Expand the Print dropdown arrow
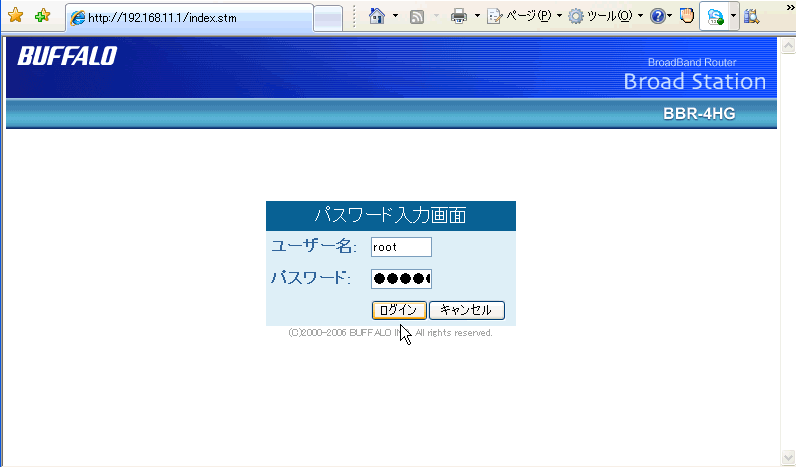This screenshot has height=467, width=796. (x=477, y=16)
